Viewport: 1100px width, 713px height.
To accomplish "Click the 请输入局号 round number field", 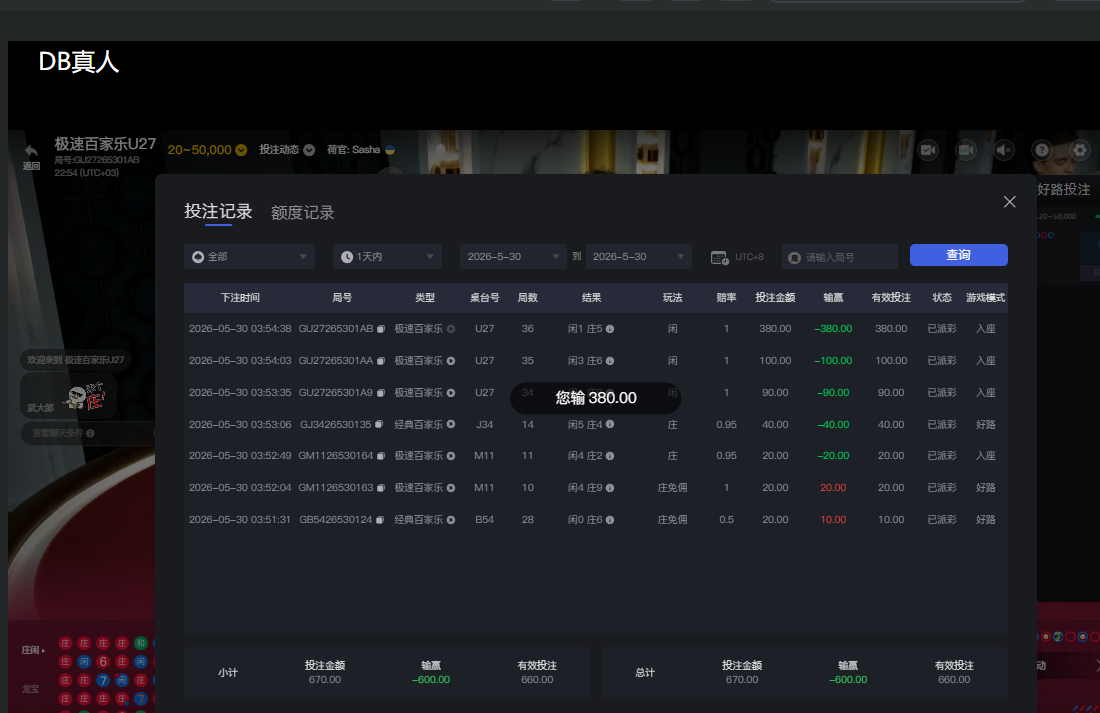I will coord(840,258).
